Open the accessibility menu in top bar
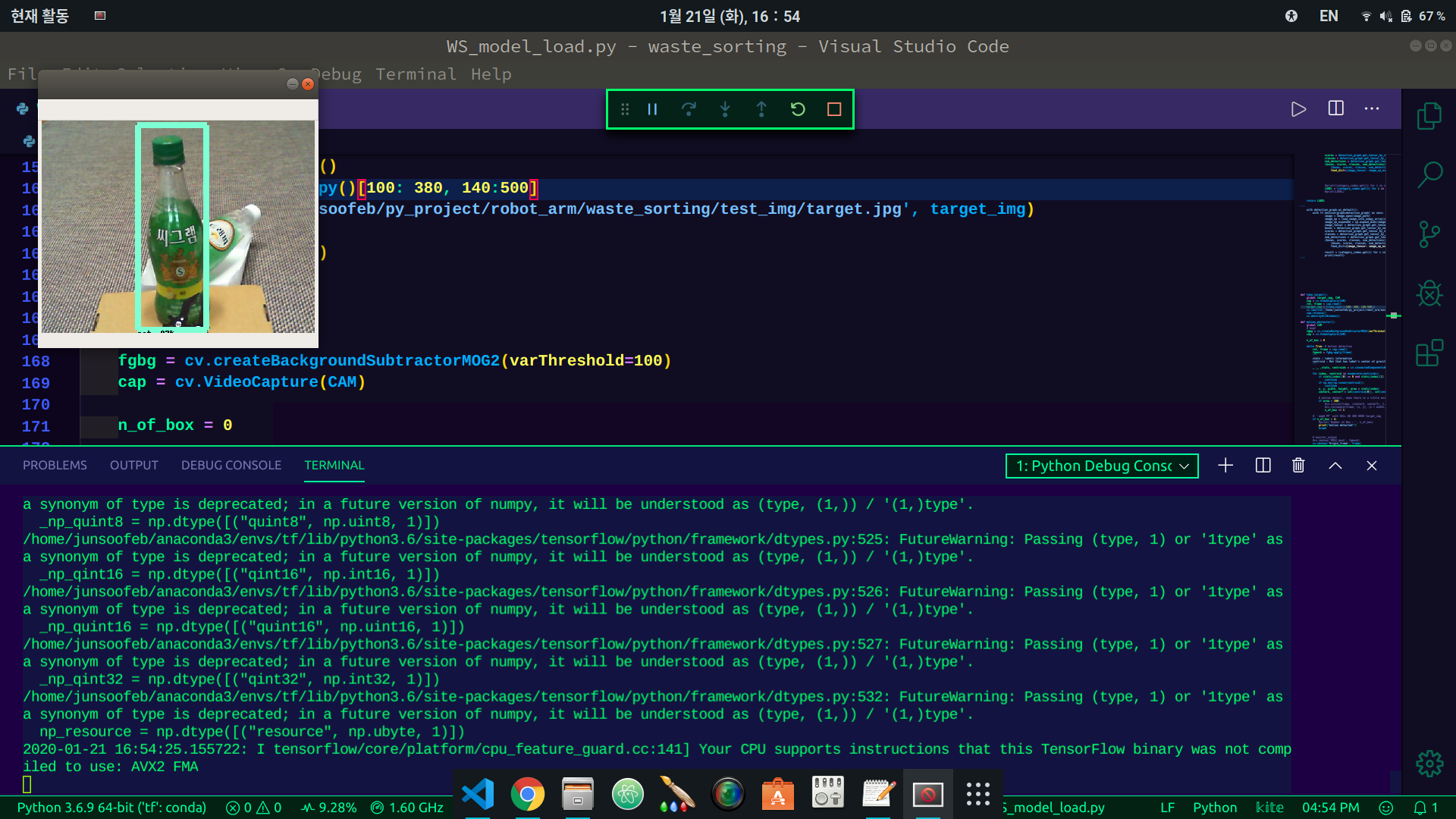The image size is (1456, 819). click(1291, 16)
